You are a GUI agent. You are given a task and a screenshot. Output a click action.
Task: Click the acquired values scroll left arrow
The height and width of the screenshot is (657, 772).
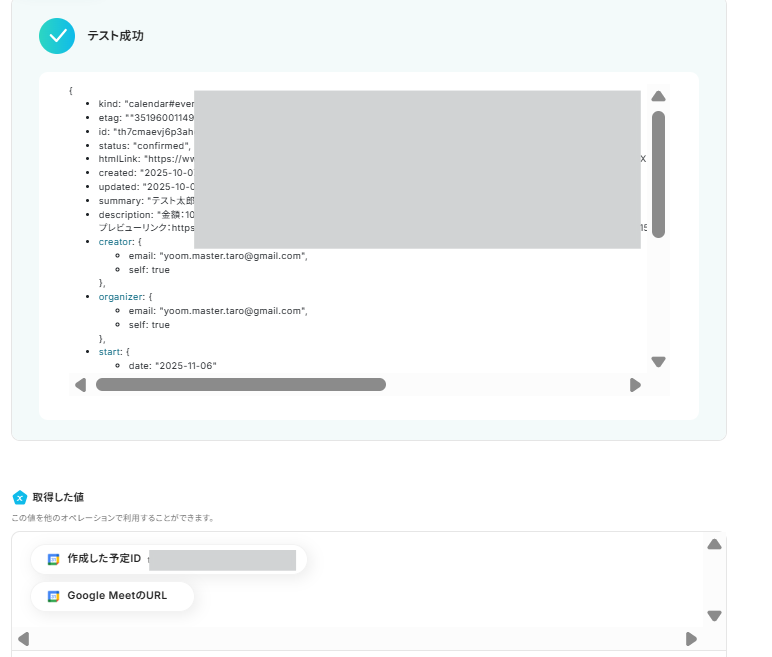(x=23, y=639)
